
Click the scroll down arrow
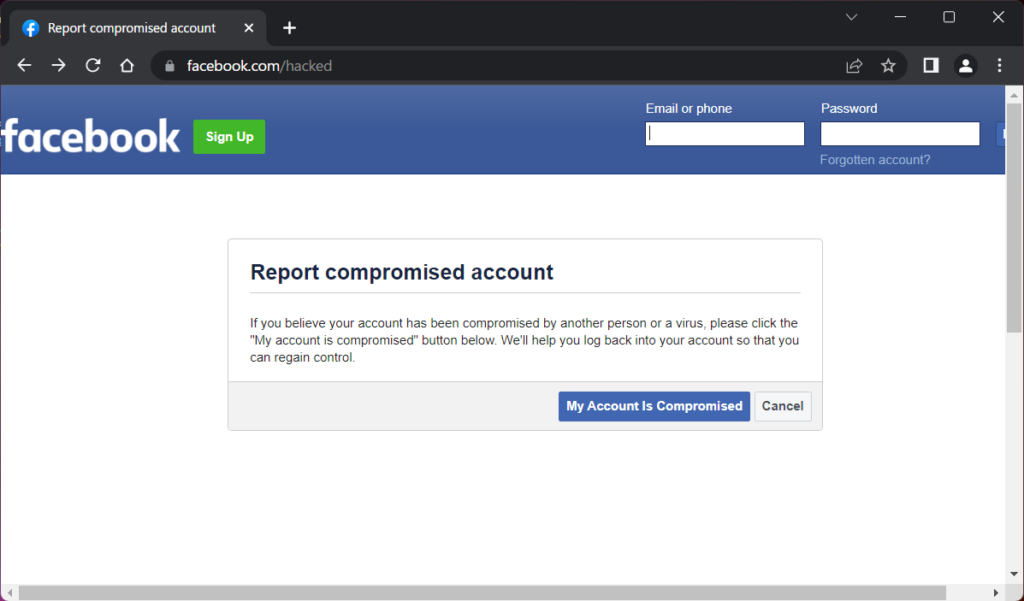coord(1014,574)
